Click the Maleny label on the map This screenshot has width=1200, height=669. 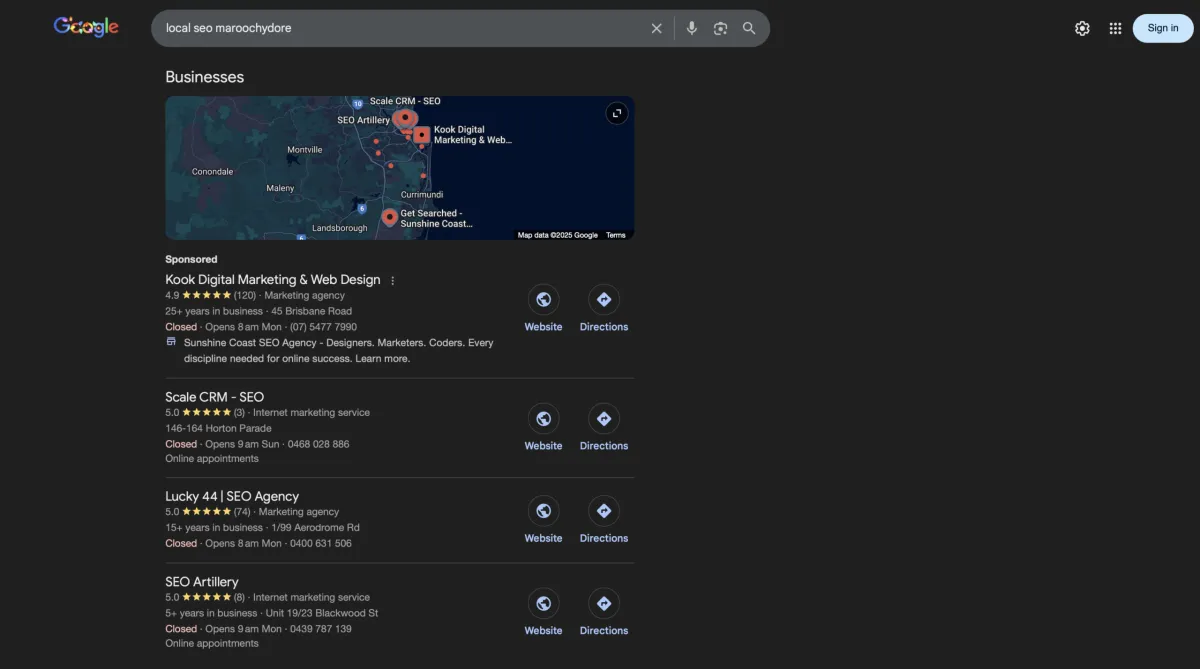coord(281,188)
